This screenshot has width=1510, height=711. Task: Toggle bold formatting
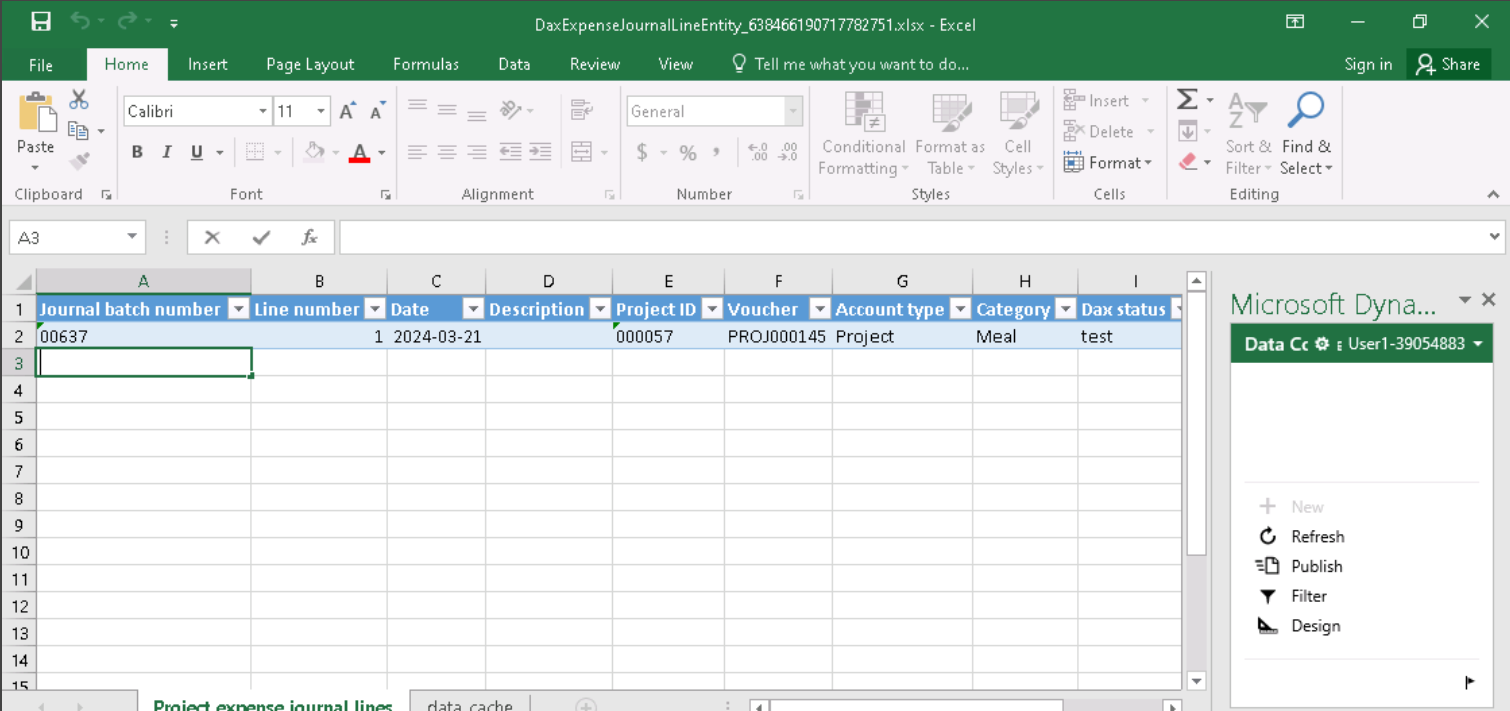[x=137, y=152]
